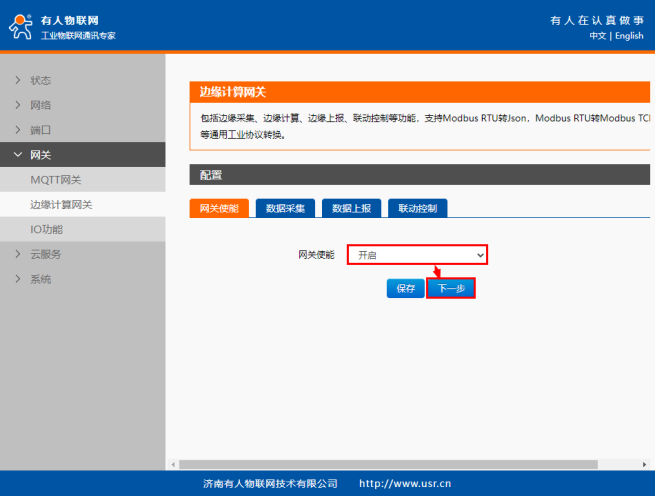656x496 pixels.
Task: Expand the 网络 sidebar section
Action: (x=40, y=104)
